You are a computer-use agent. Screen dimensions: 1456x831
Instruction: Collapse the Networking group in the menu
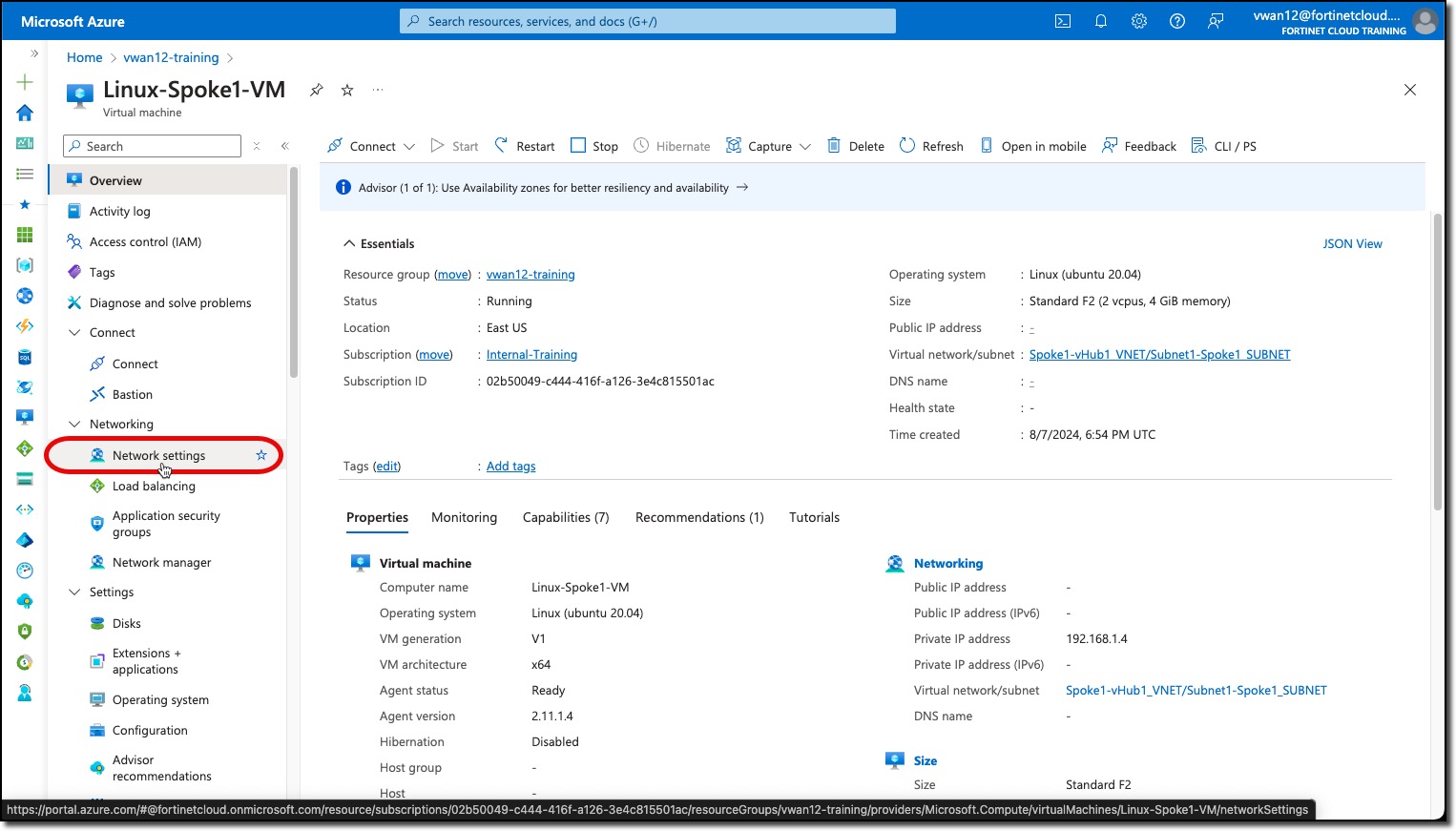74,424
